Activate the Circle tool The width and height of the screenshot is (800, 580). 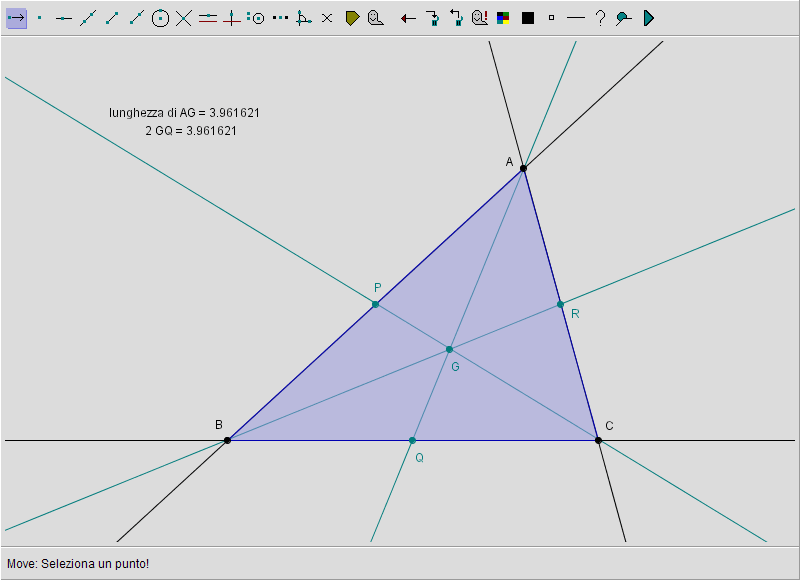tap(160, 18)
